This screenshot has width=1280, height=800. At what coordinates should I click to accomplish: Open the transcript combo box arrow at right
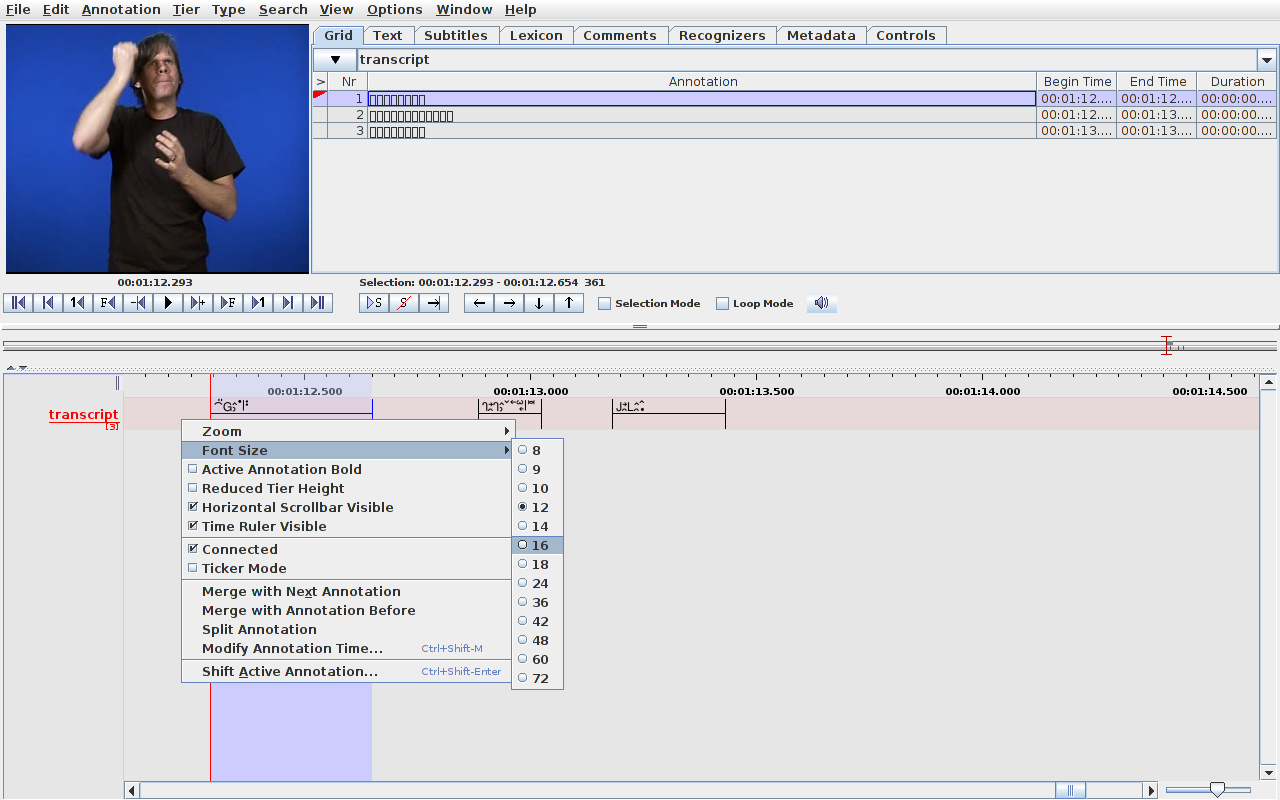pyautogui.click(x=1267, y=60)
